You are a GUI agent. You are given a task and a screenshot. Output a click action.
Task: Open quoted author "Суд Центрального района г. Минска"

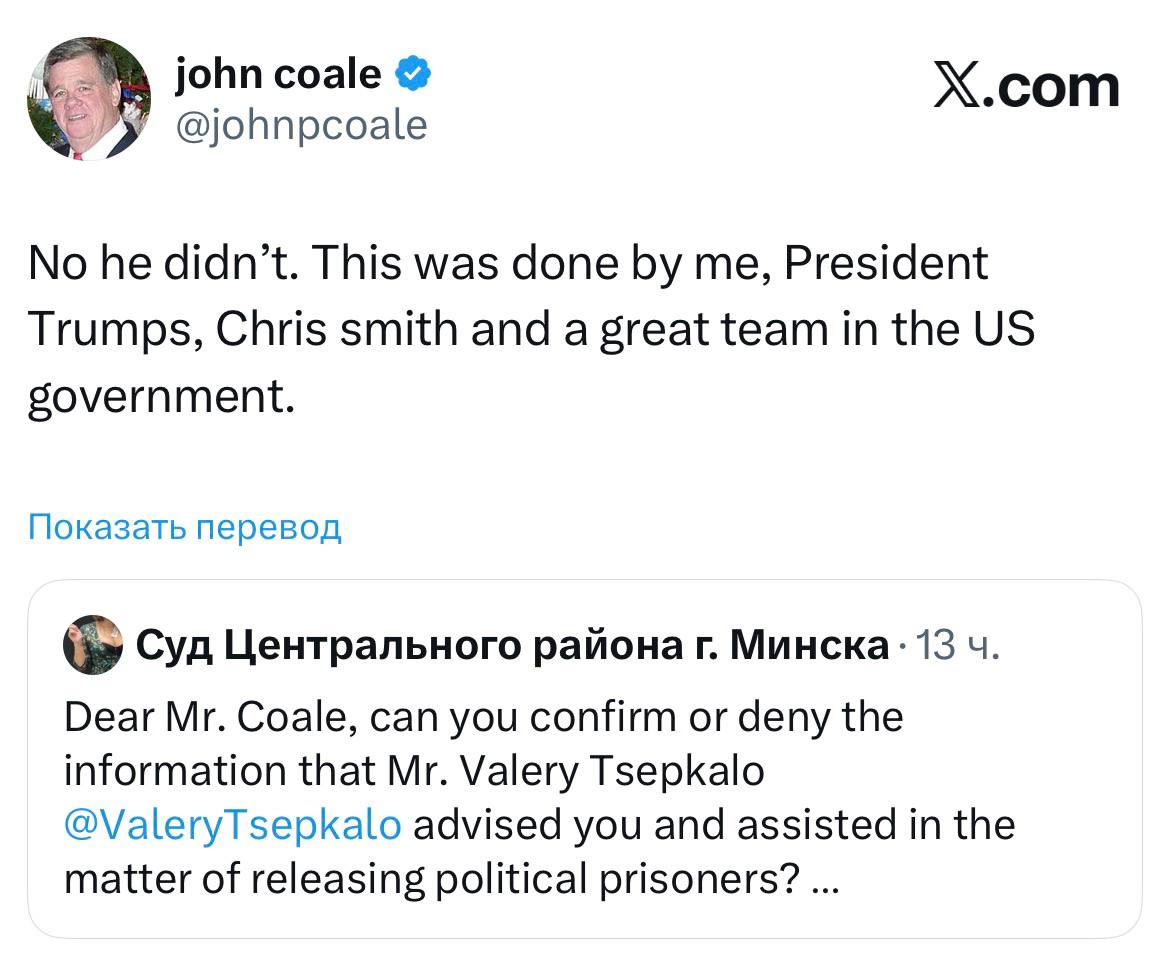pyautogui.click(x=512, y=646)
